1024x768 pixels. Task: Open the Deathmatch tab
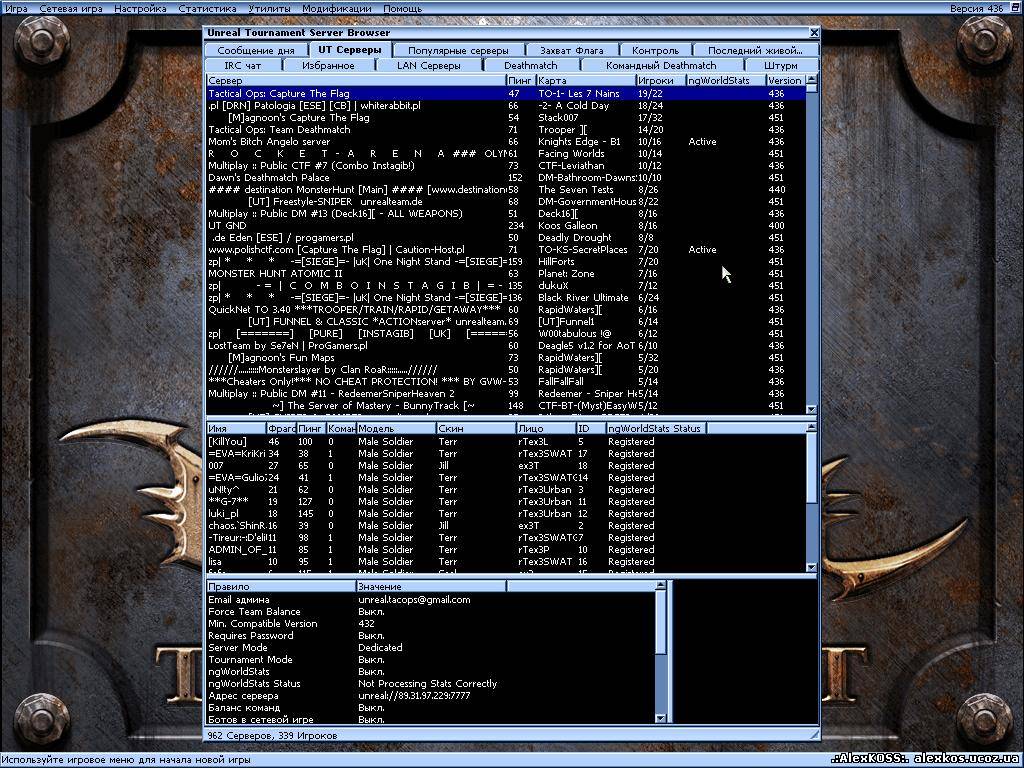tap(530, 65)
